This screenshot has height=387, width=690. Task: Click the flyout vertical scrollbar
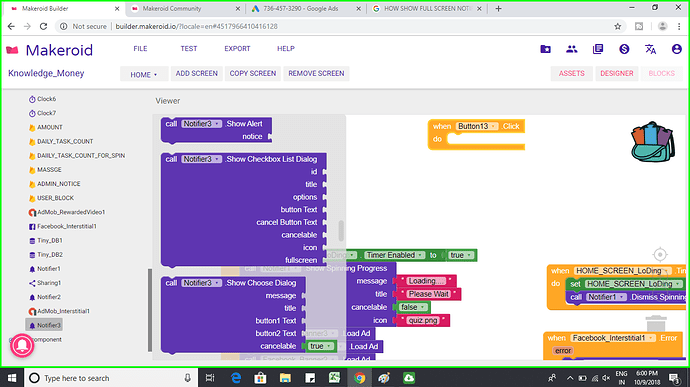click(341, 230)
